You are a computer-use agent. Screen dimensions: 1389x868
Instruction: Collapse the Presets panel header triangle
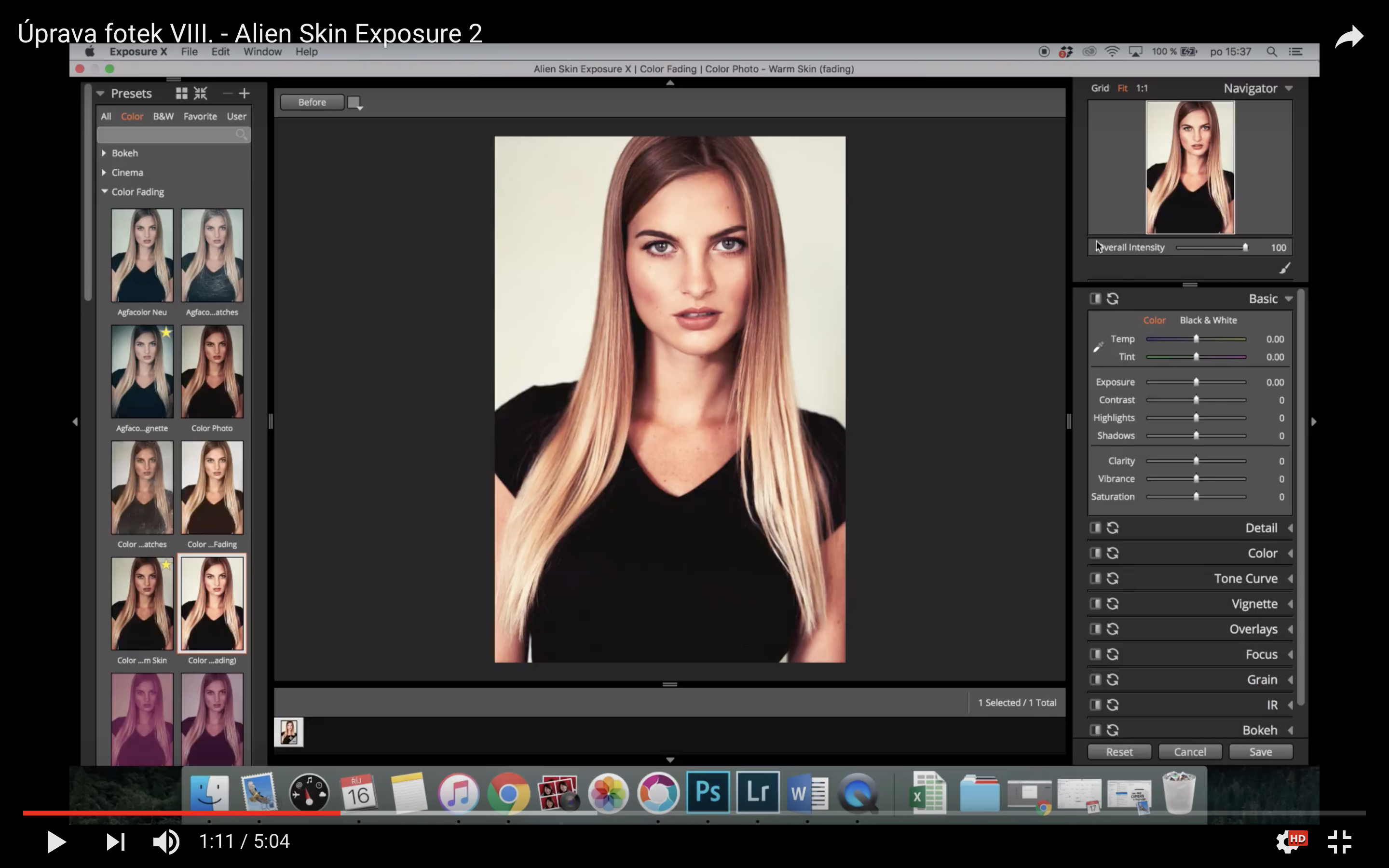tap(100, 93)
